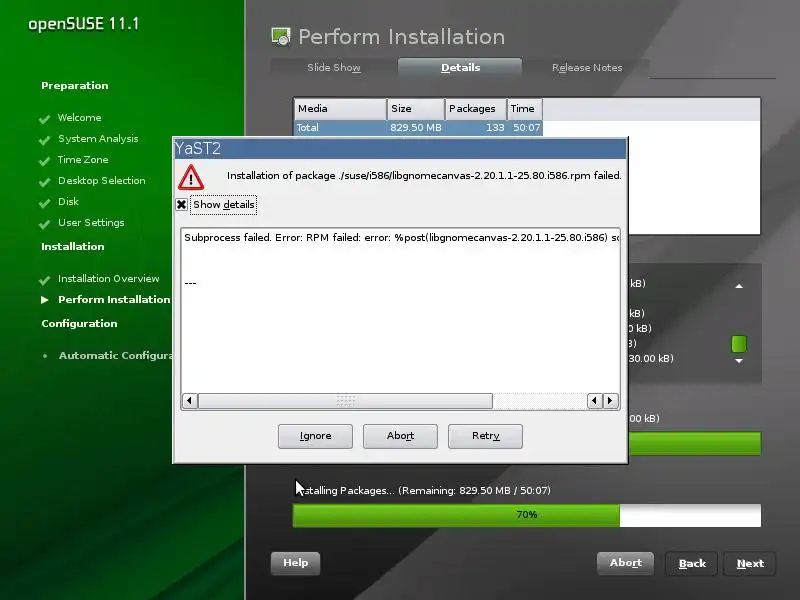Select the Details tab
Screen dimensions: 800x600
click(460, 67)
